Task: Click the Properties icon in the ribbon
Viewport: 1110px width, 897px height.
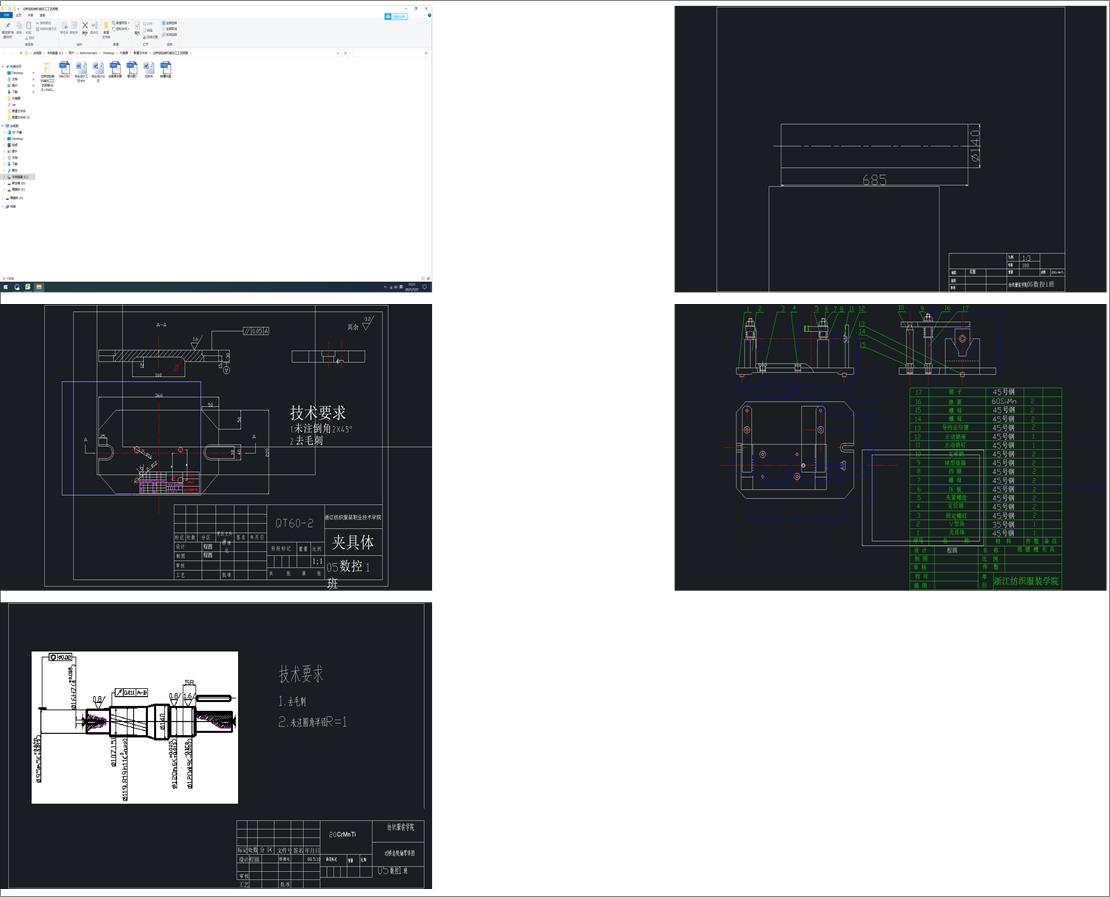Action: (x=137, y=27)
